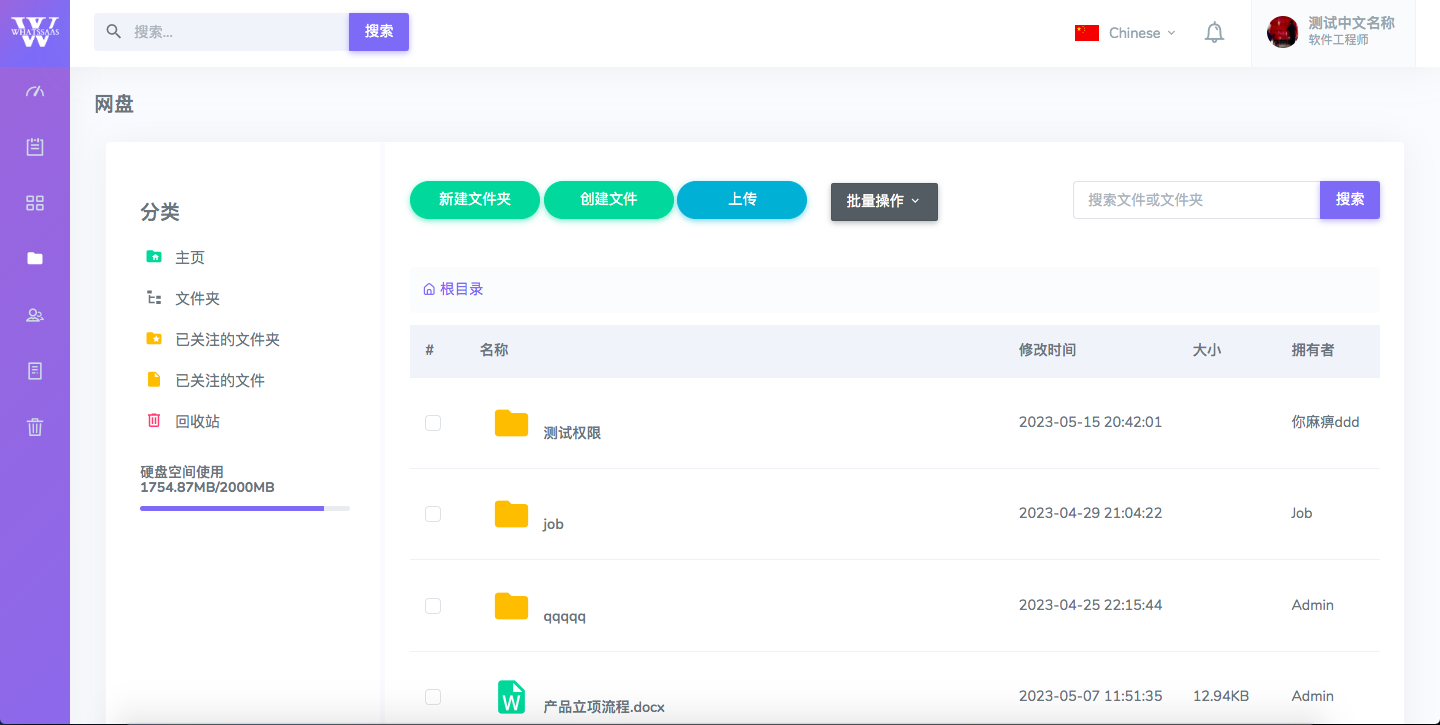Open the trash icon at sidebar bottom
Image resolution: width=1440 pixels, height=725 pixels.
coord(35,427)
